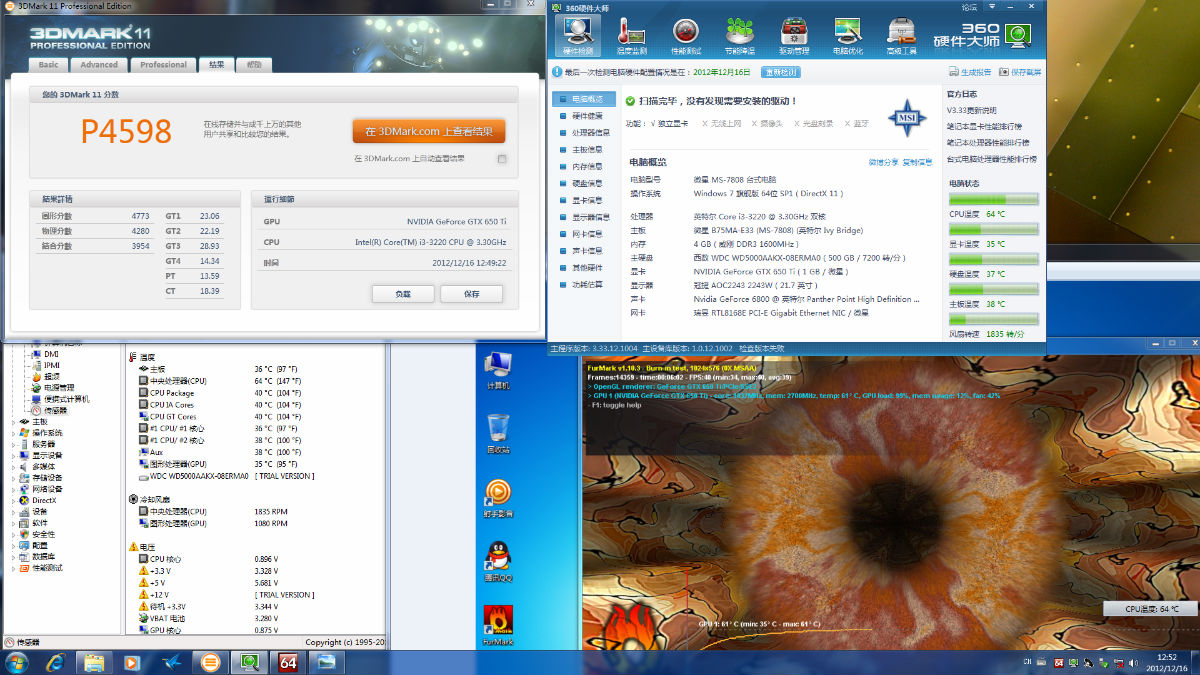Open 360 title bar dropdown menu arrow

[990, 6]
